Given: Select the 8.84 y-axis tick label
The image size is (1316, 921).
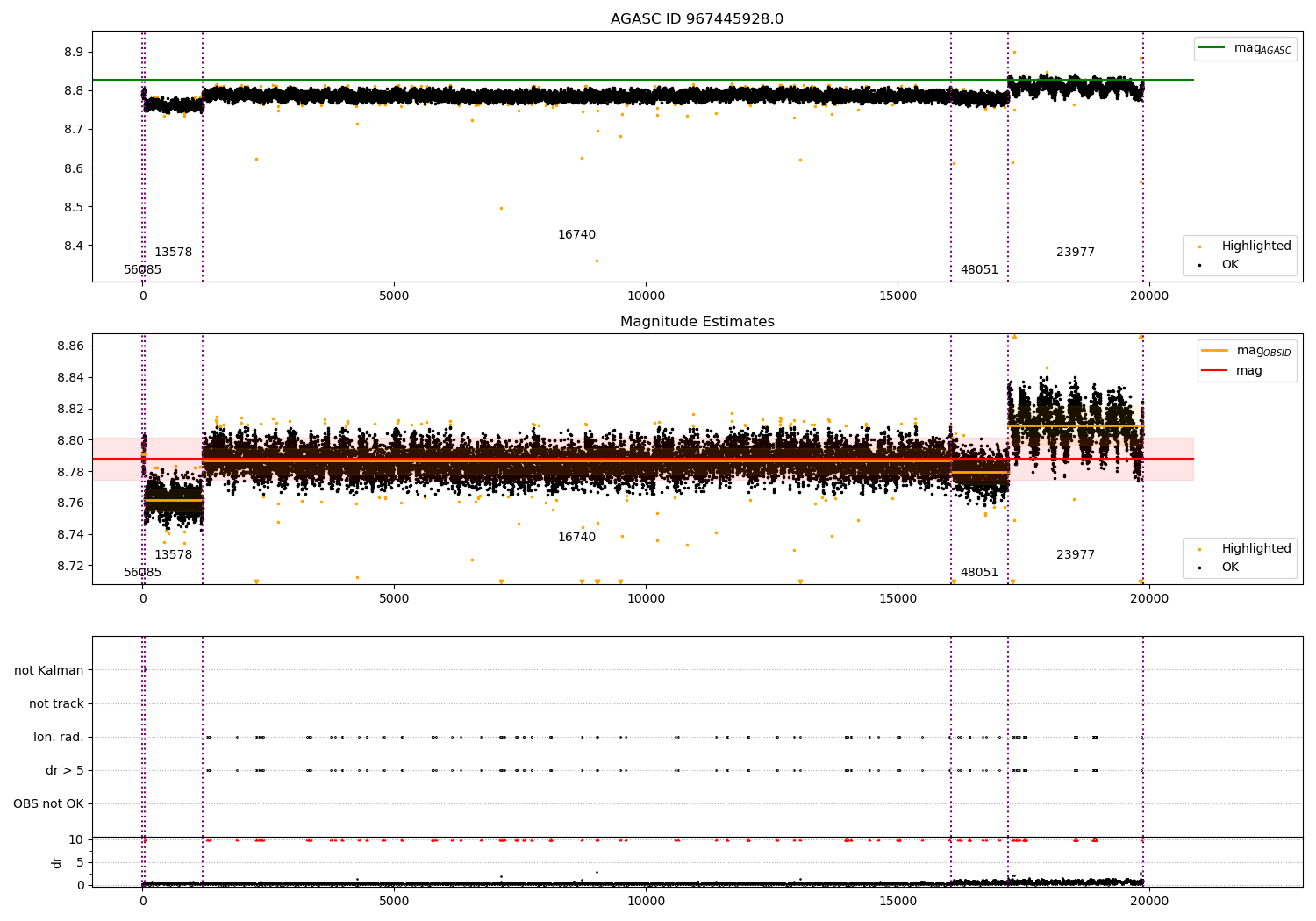Looking at the screenshot, I should point(70,377).
